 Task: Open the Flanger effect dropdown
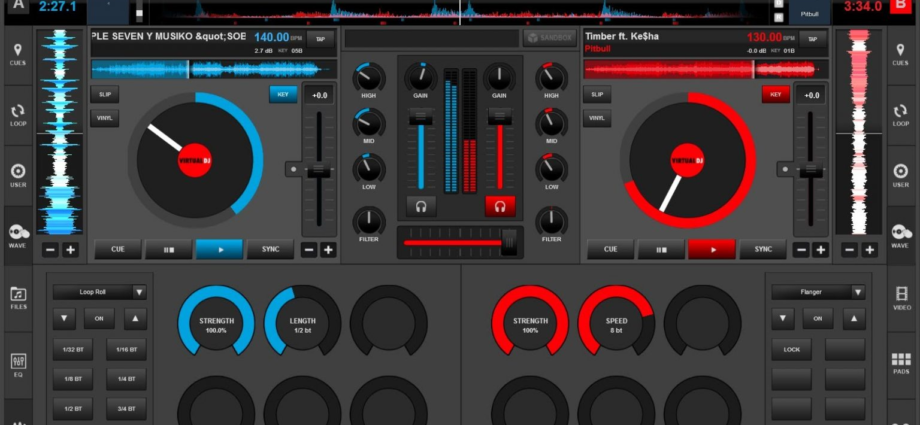click(x=818, y=292)
